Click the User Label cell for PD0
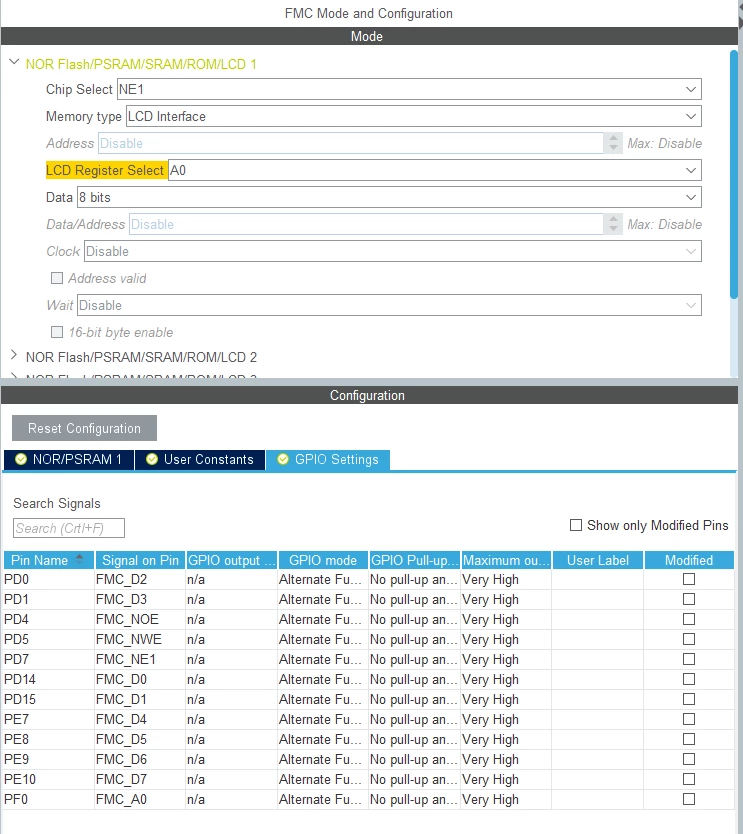This screenshot has width=743, height=834. pos(598,579)
